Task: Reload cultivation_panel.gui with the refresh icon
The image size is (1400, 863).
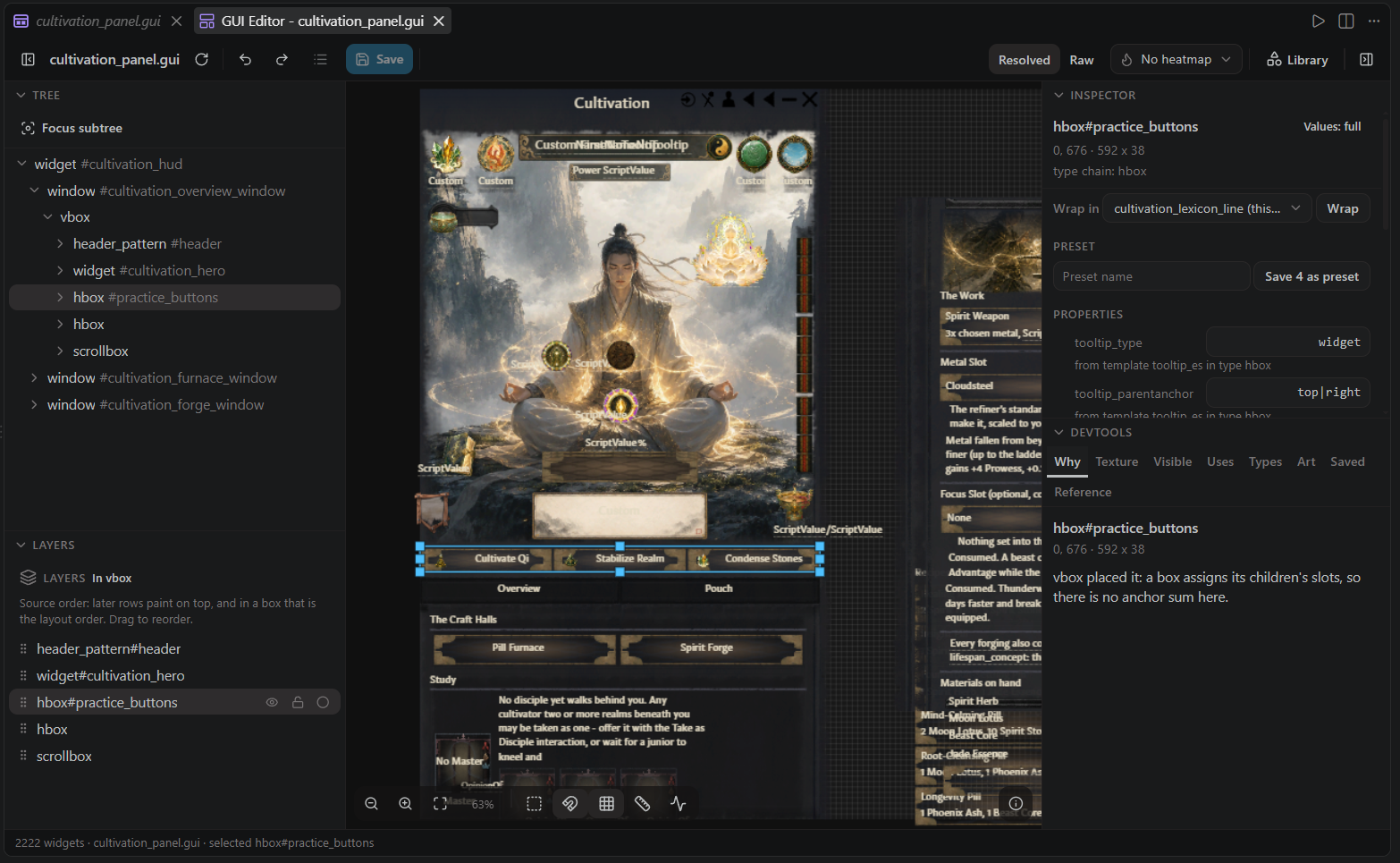Action: click(202, 59)
